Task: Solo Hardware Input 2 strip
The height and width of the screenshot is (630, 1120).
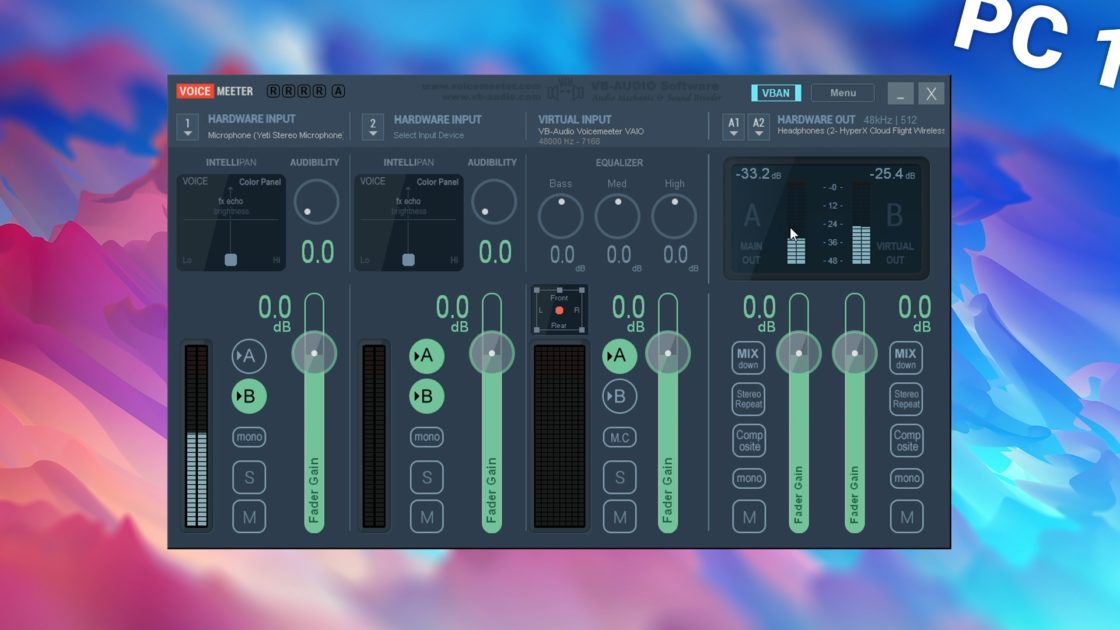Action: coord(426,476)
